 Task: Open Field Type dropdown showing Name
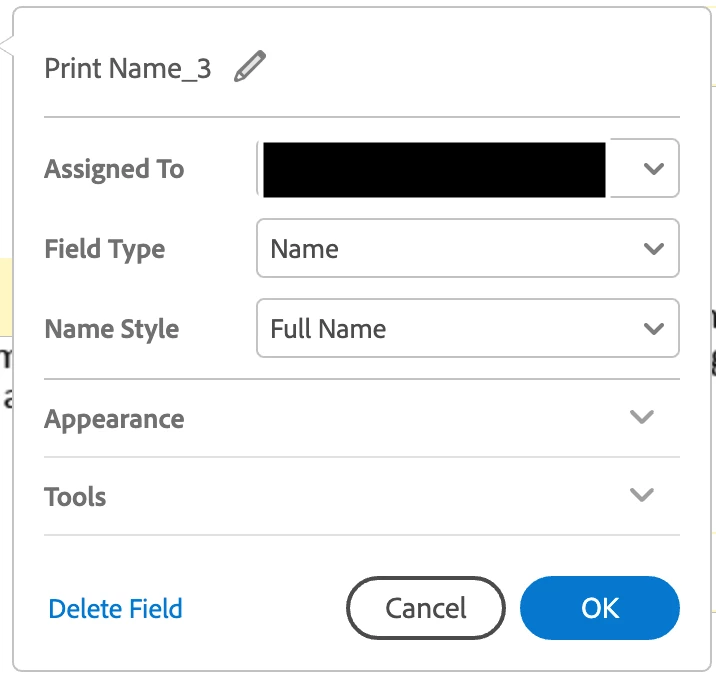pyautogui.click(x=467, y=248)
